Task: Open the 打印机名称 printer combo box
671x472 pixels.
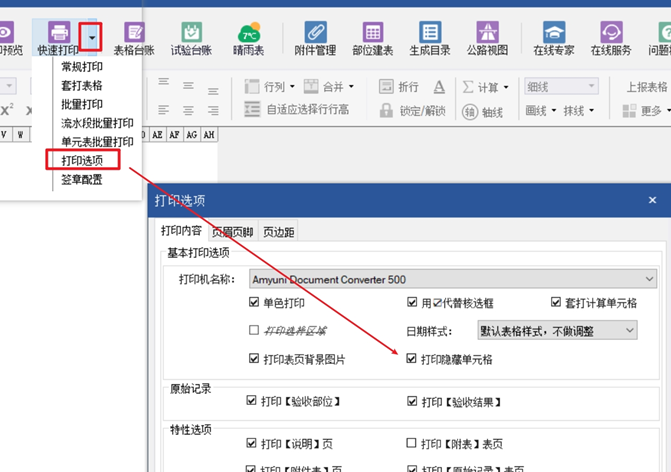Action: pyautogui.click(x=452, y=279)
